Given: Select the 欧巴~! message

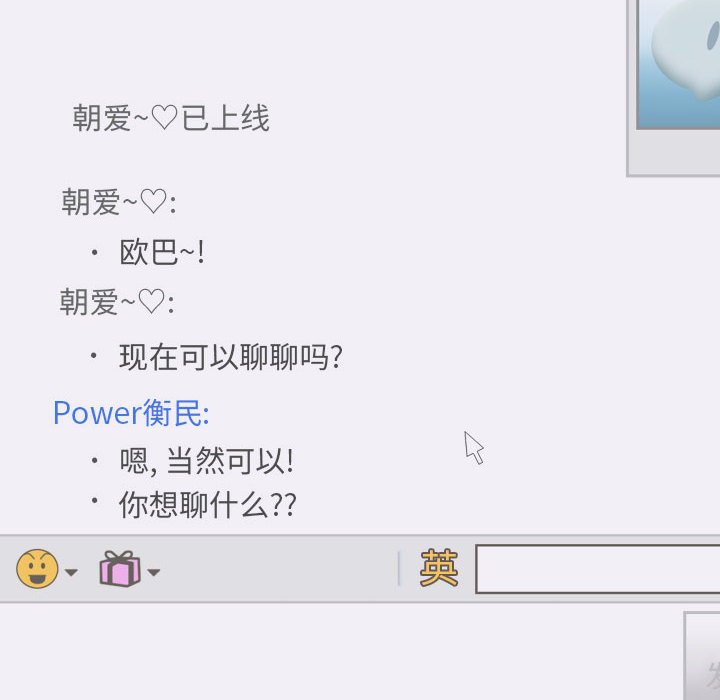Looking at the screenshot, I should (x=162, y=252).
